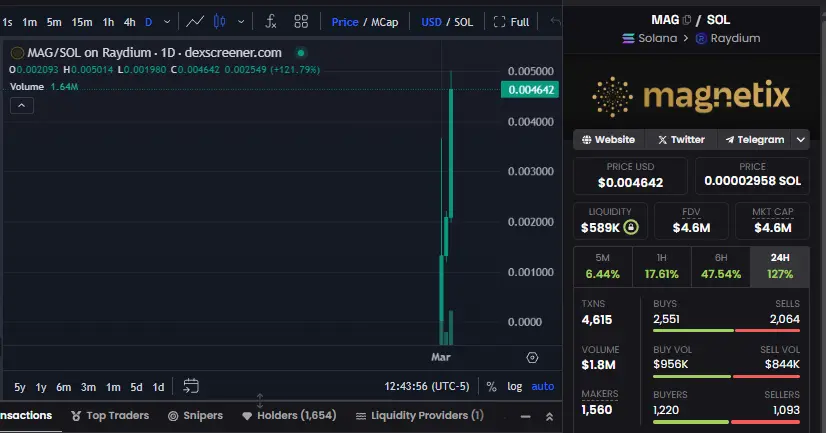
Task: Click the liquidity lock icon
Action: point(631,228)
